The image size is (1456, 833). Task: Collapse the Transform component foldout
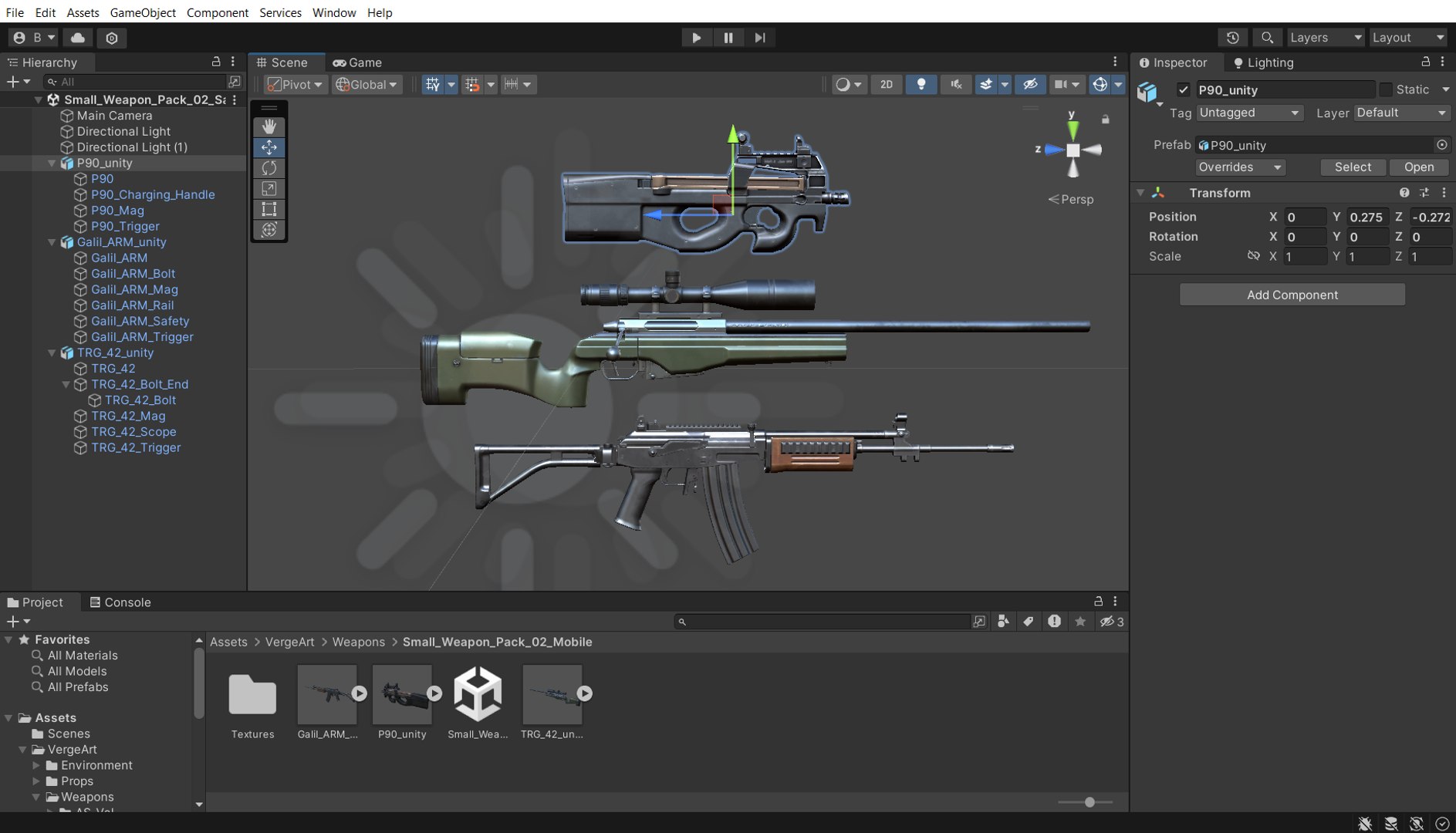(x=1141, y=193)
